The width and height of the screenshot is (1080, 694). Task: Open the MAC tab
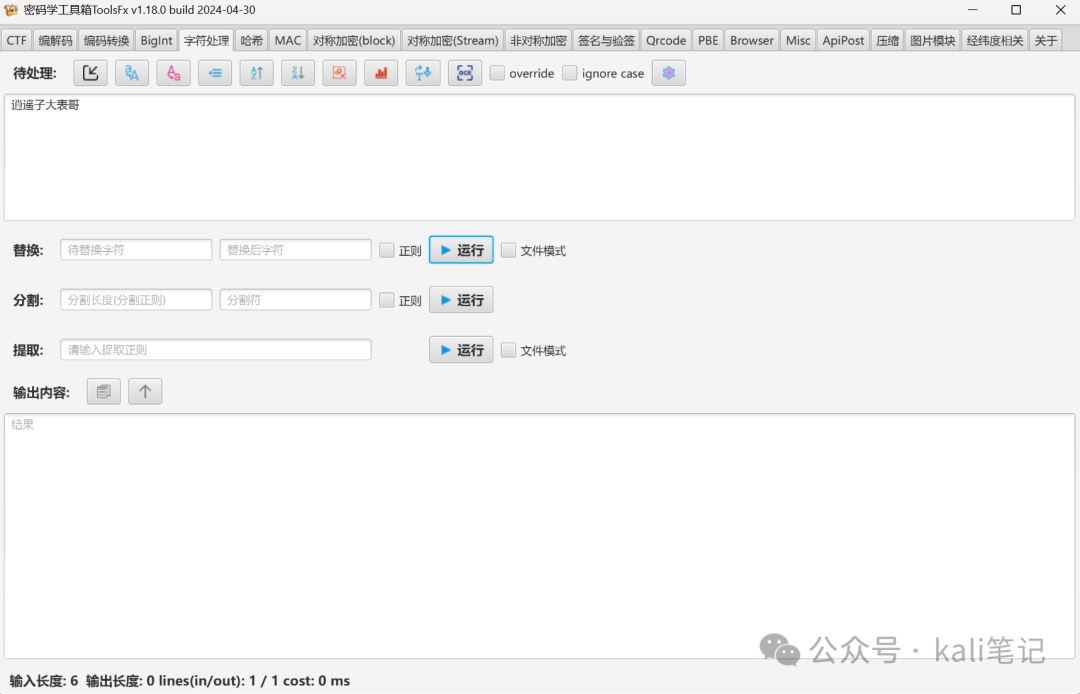coord(288,41)
